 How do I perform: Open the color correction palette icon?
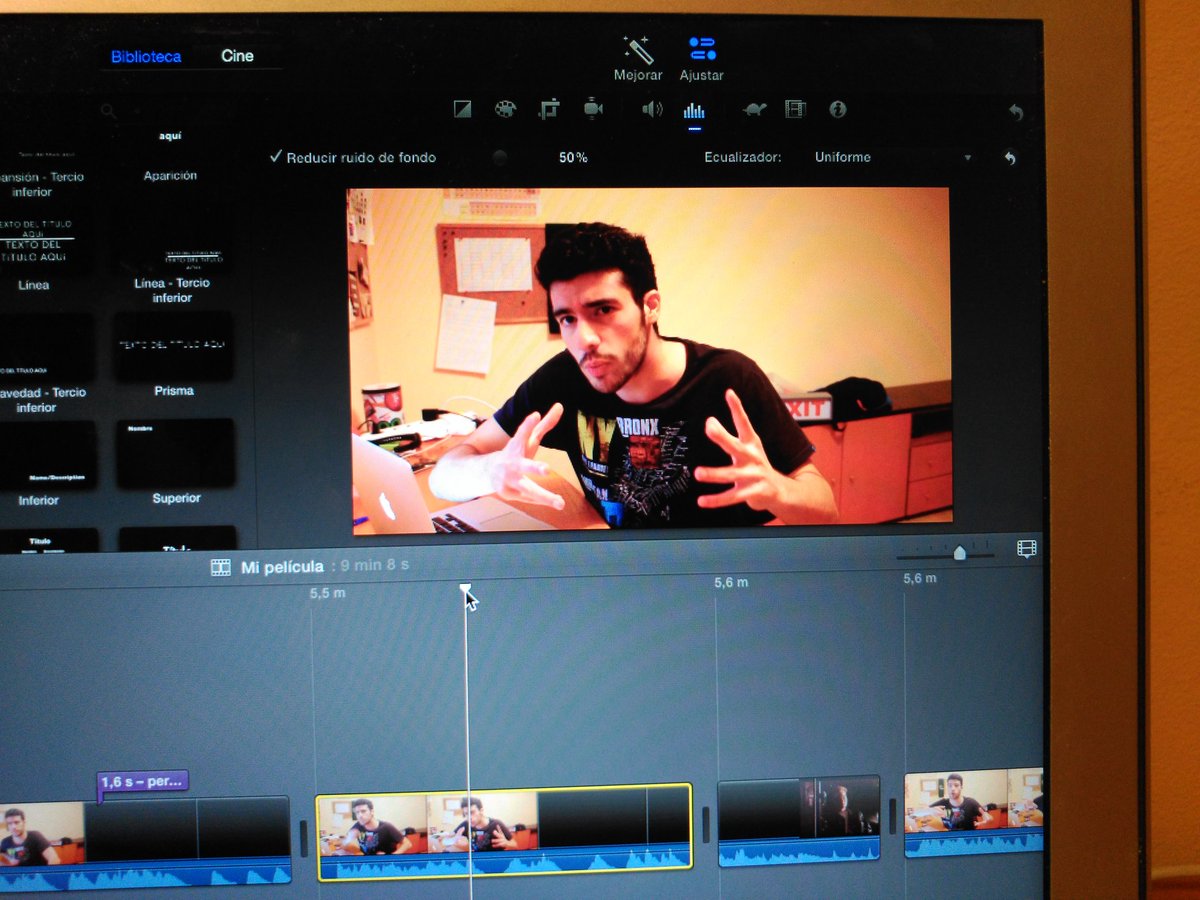pyautogui.click(x=505, y=109)
